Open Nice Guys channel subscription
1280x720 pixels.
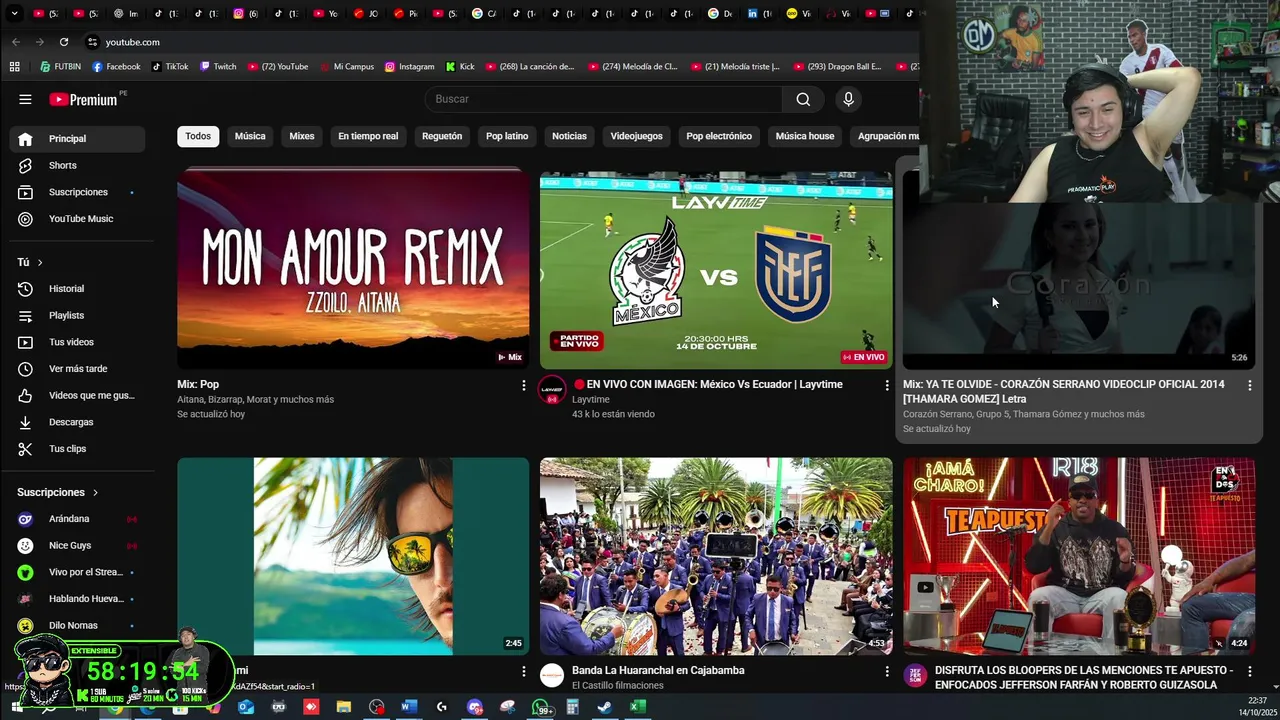(x=78, y=546)
